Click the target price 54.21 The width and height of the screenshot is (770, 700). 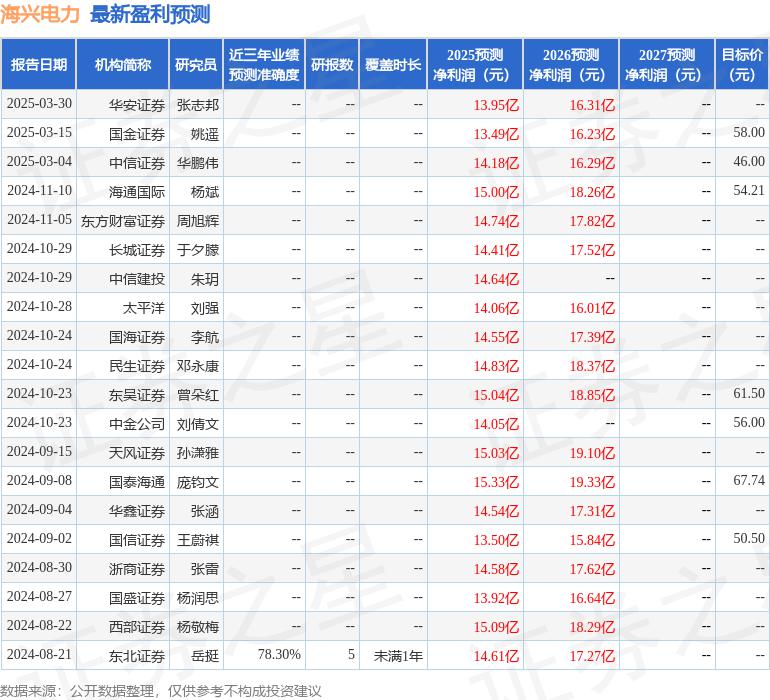tap(749, 190)
